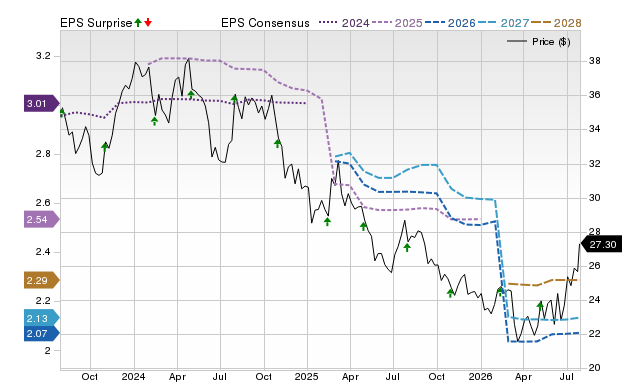Click the surprise arrow at the chart's left edge
640x382 pixels.
click(x=62, y=112)
